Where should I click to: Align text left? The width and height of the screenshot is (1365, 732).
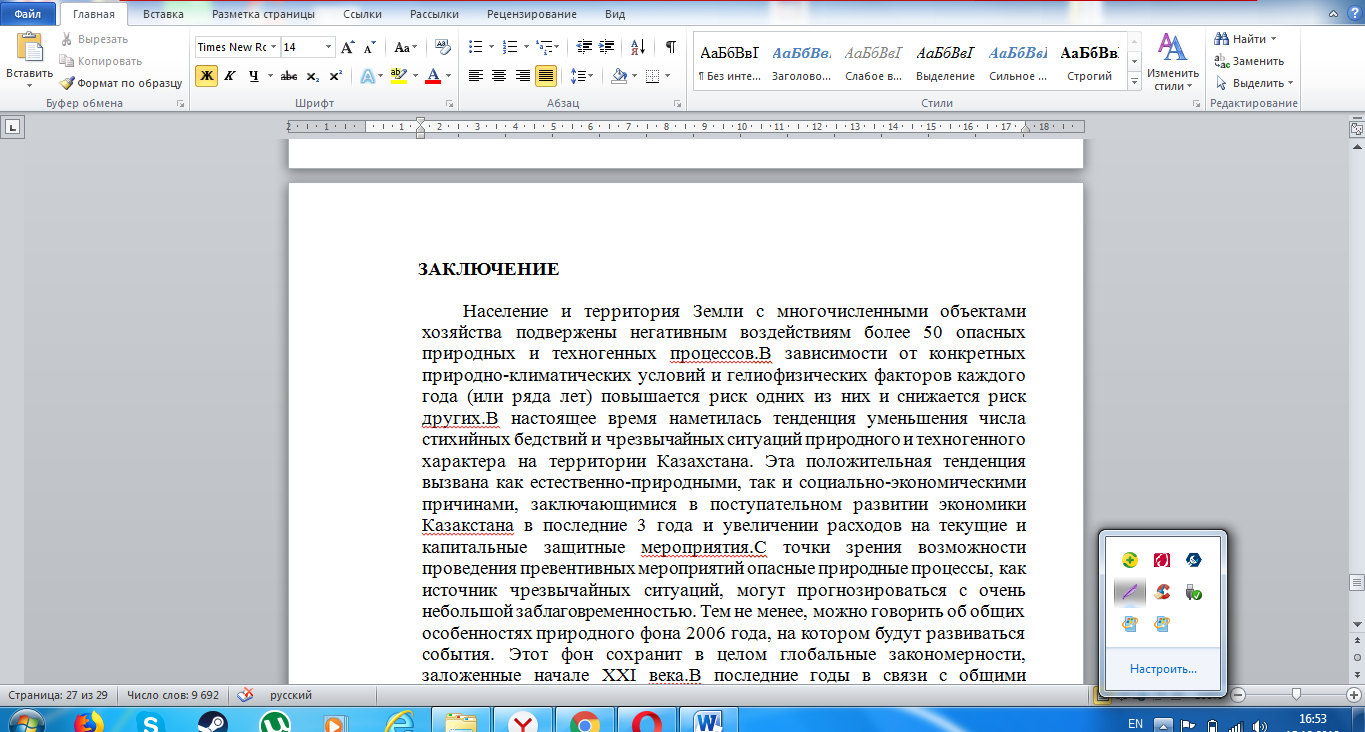pyautogui.click(x=476, y=76)
